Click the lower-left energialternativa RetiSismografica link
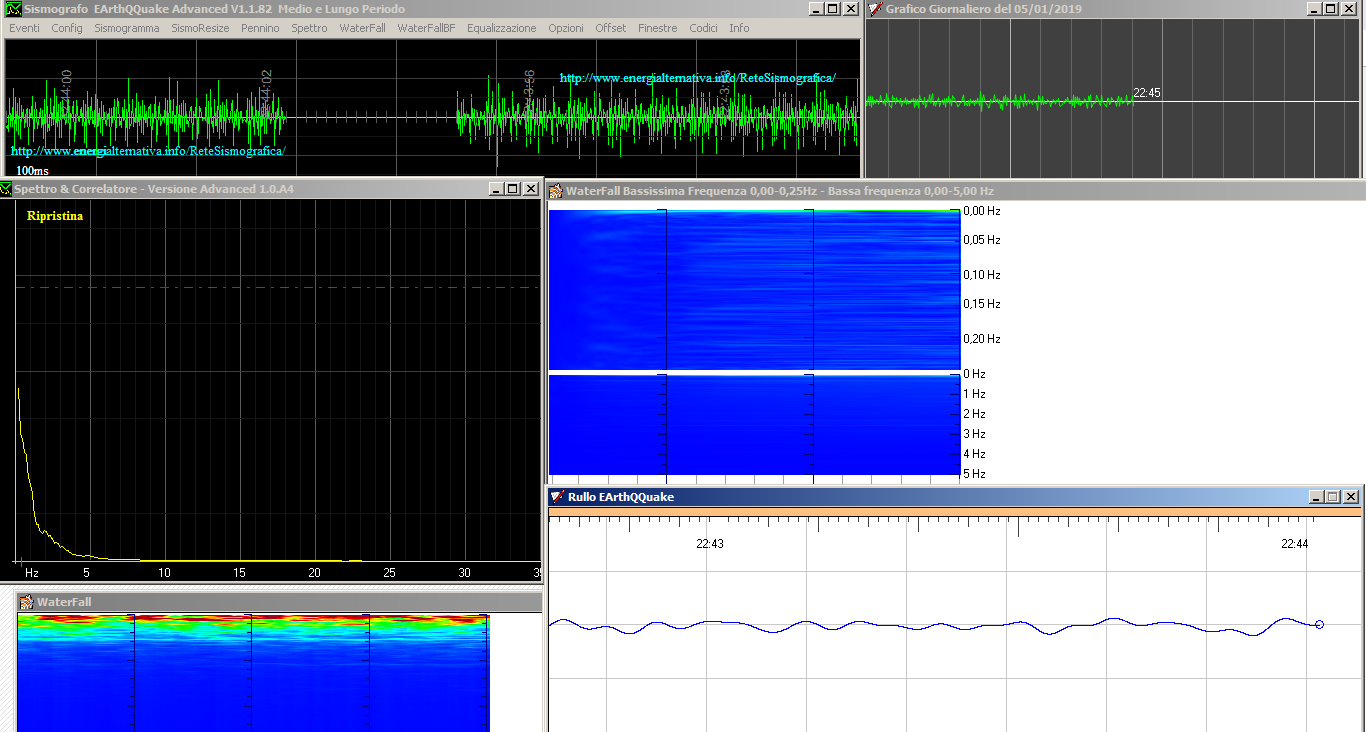Image resolution: width=1366 pixels, height=732 pixels. click(x=148, y=151)
